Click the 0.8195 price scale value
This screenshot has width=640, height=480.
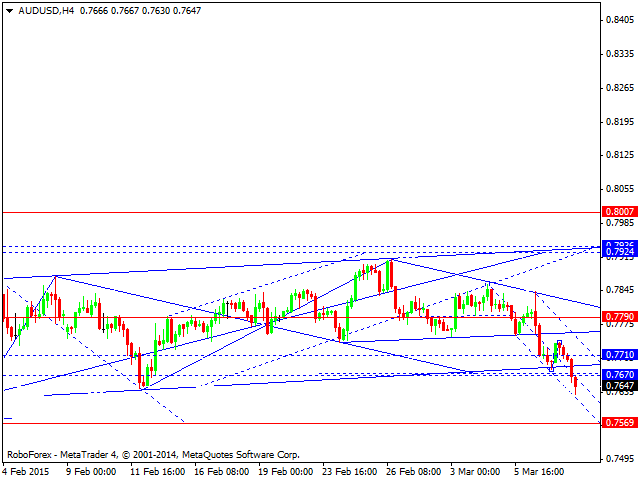coord(620,122)
